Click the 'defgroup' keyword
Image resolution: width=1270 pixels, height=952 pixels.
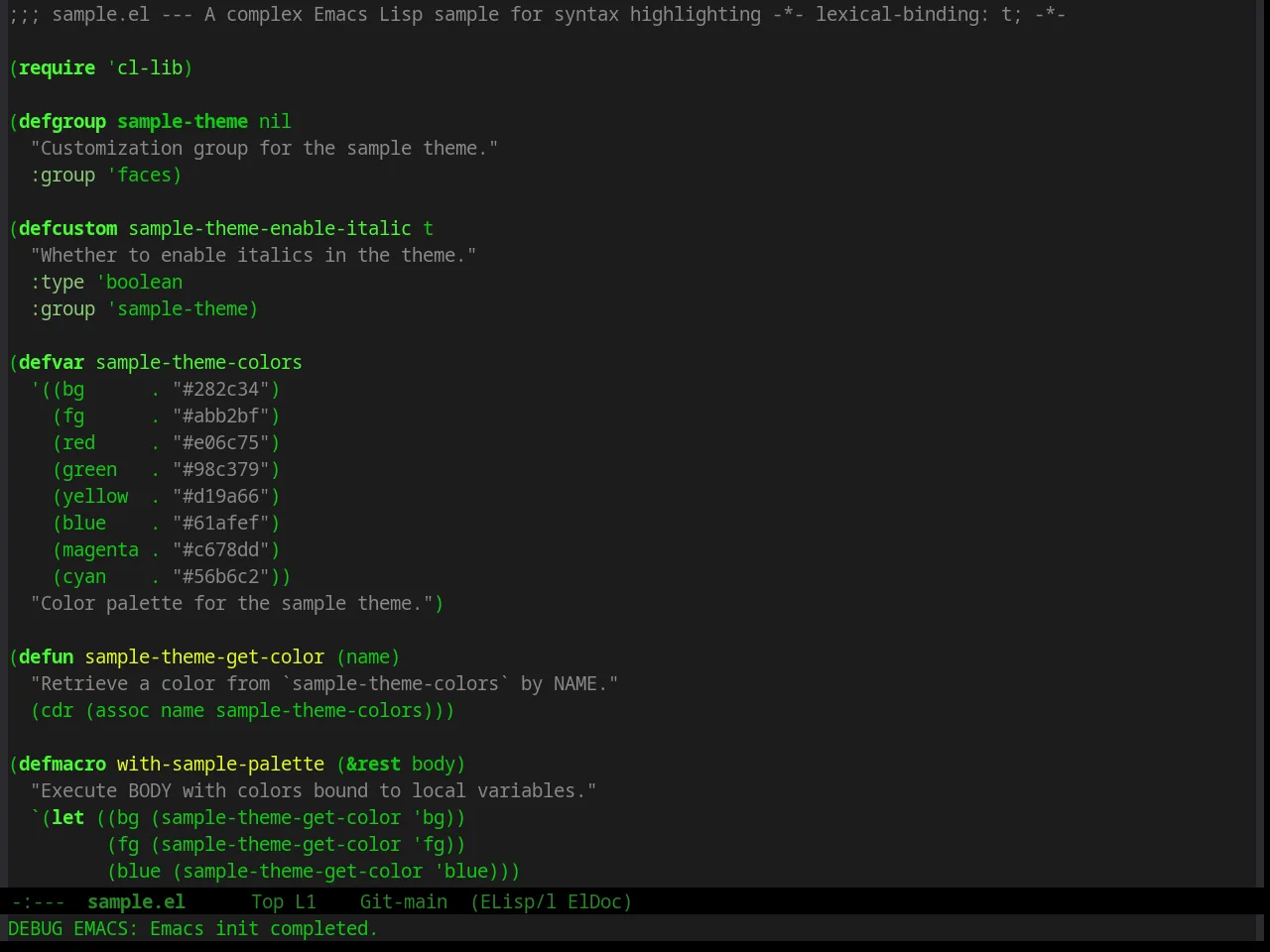pos(63,121)
